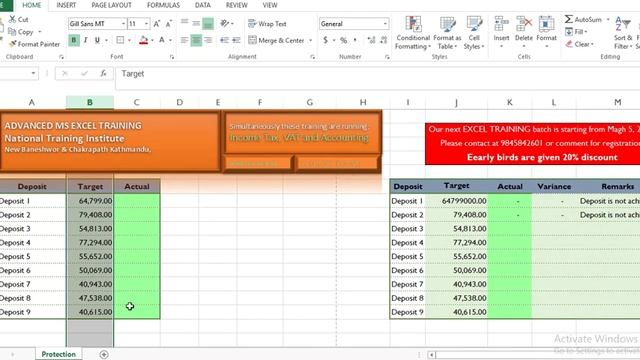This screenshot has width=640, height=360.
Task: Open Conditional Formatting menu
Action: [x=413, y=33]
